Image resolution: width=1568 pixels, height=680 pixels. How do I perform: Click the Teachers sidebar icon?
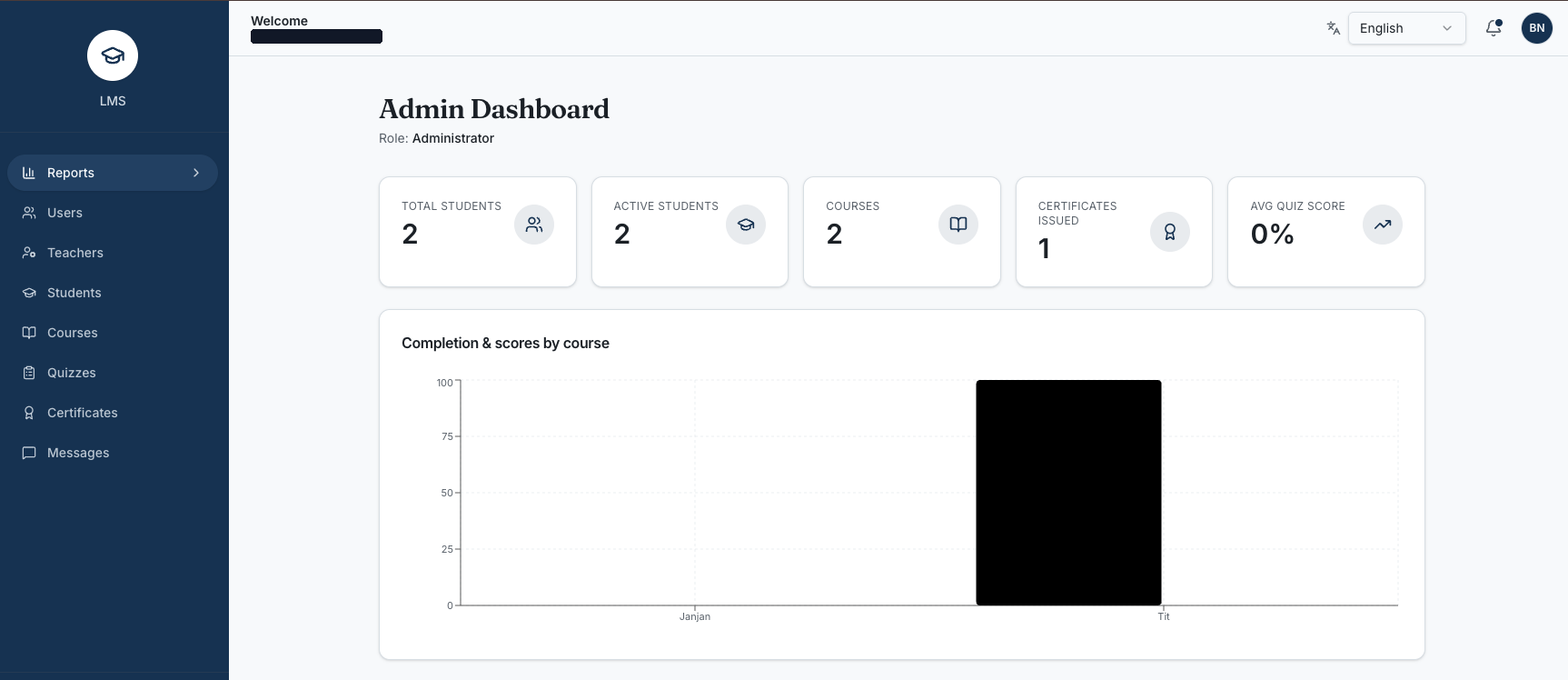pyautogui.click(x=29, y=253)
